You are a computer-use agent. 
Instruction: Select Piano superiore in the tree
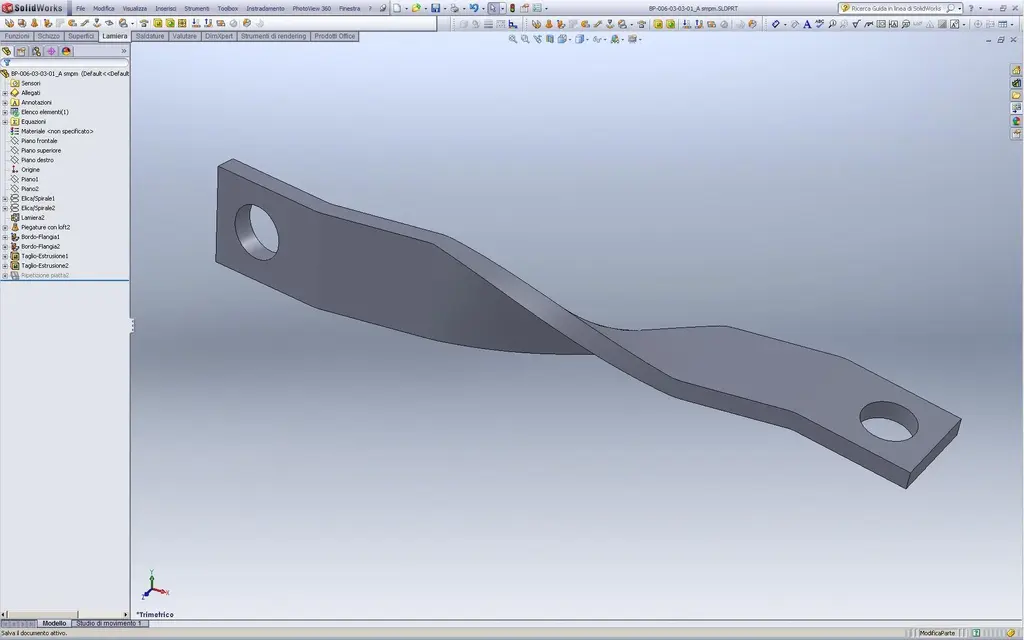(x=40, y=150)
